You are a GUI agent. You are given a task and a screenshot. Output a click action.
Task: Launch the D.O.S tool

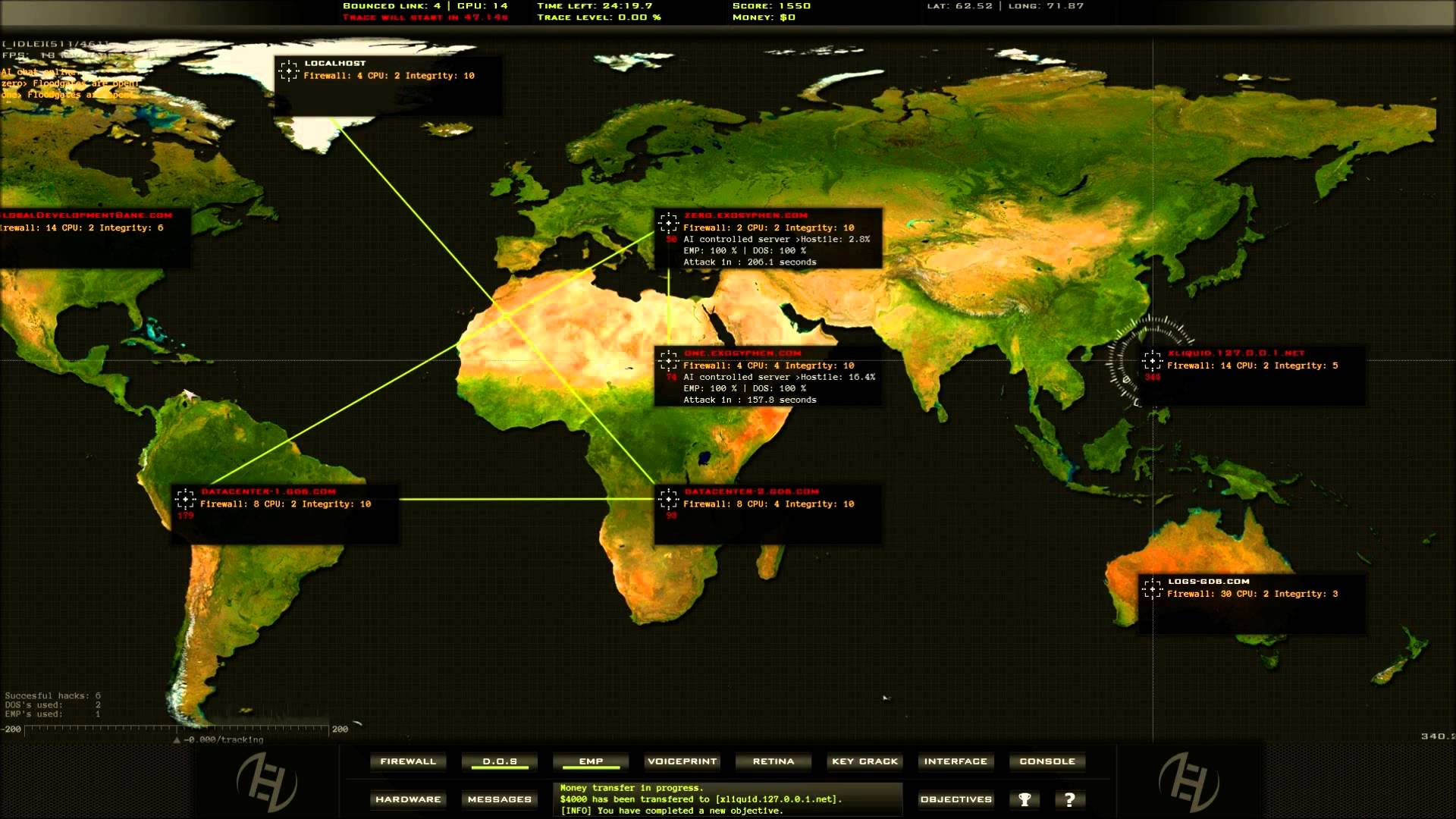pos(500,761)
